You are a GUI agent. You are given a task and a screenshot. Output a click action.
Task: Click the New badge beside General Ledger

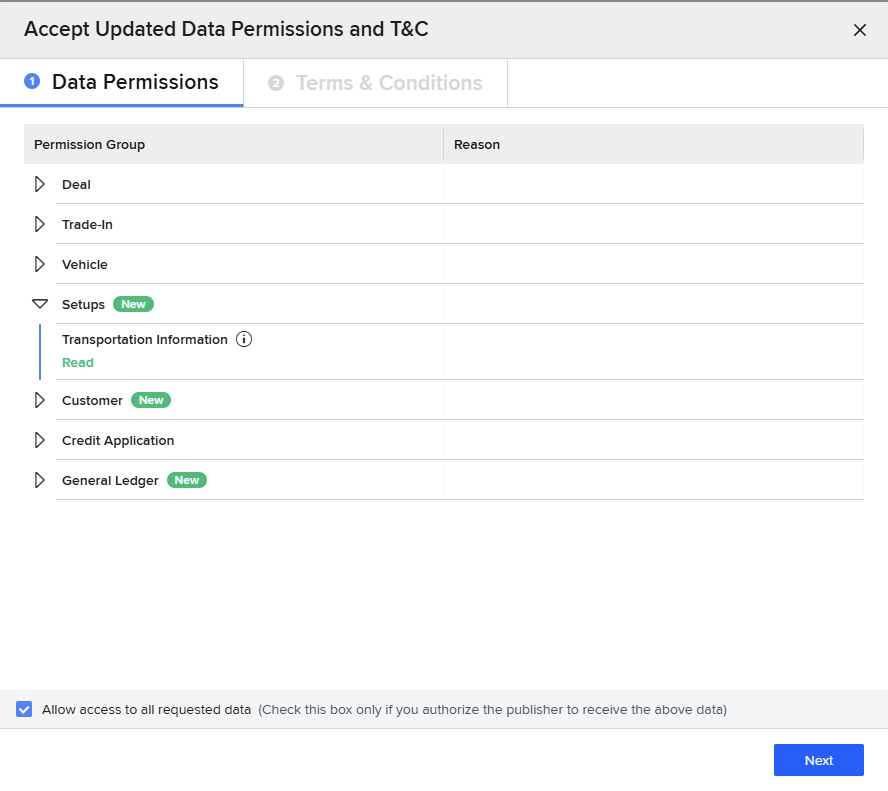[187, 480]
